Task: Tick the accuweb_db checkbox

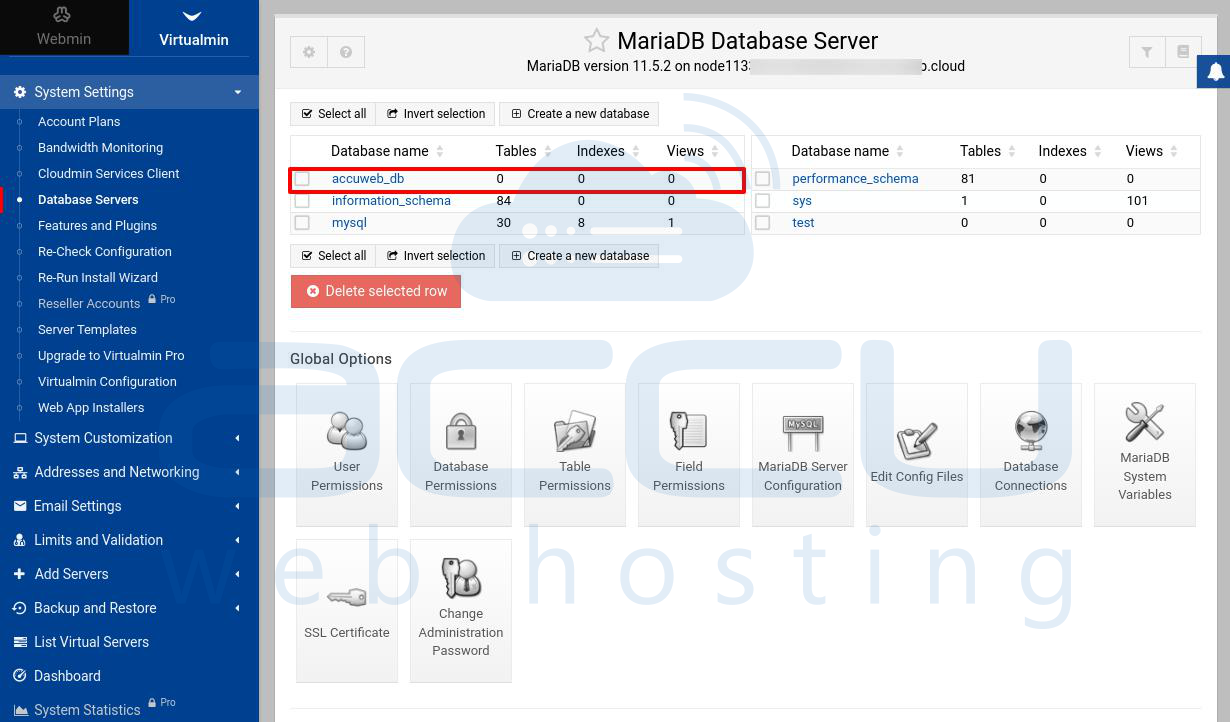Action: click(x=303, y=179)
